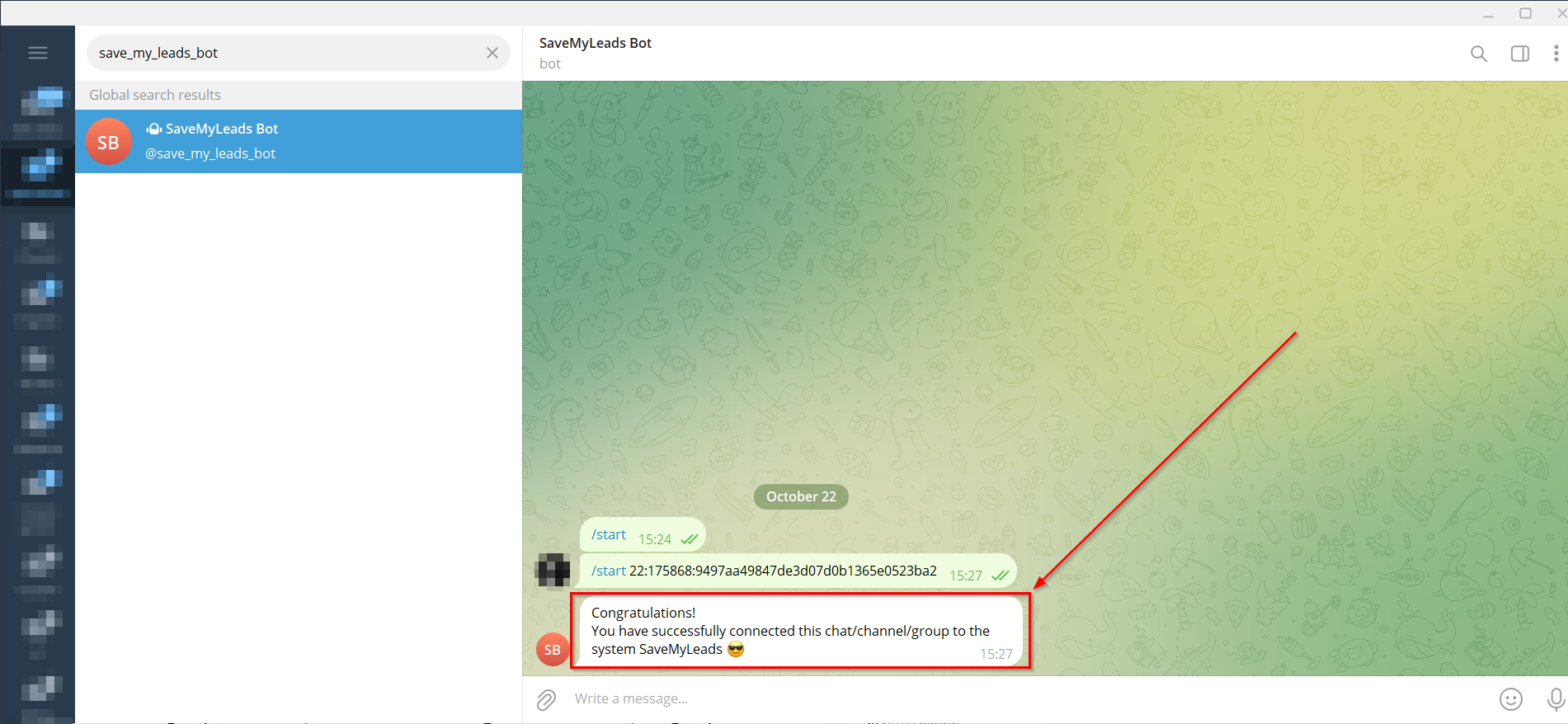Clear the search field with X

pos(492,53)
